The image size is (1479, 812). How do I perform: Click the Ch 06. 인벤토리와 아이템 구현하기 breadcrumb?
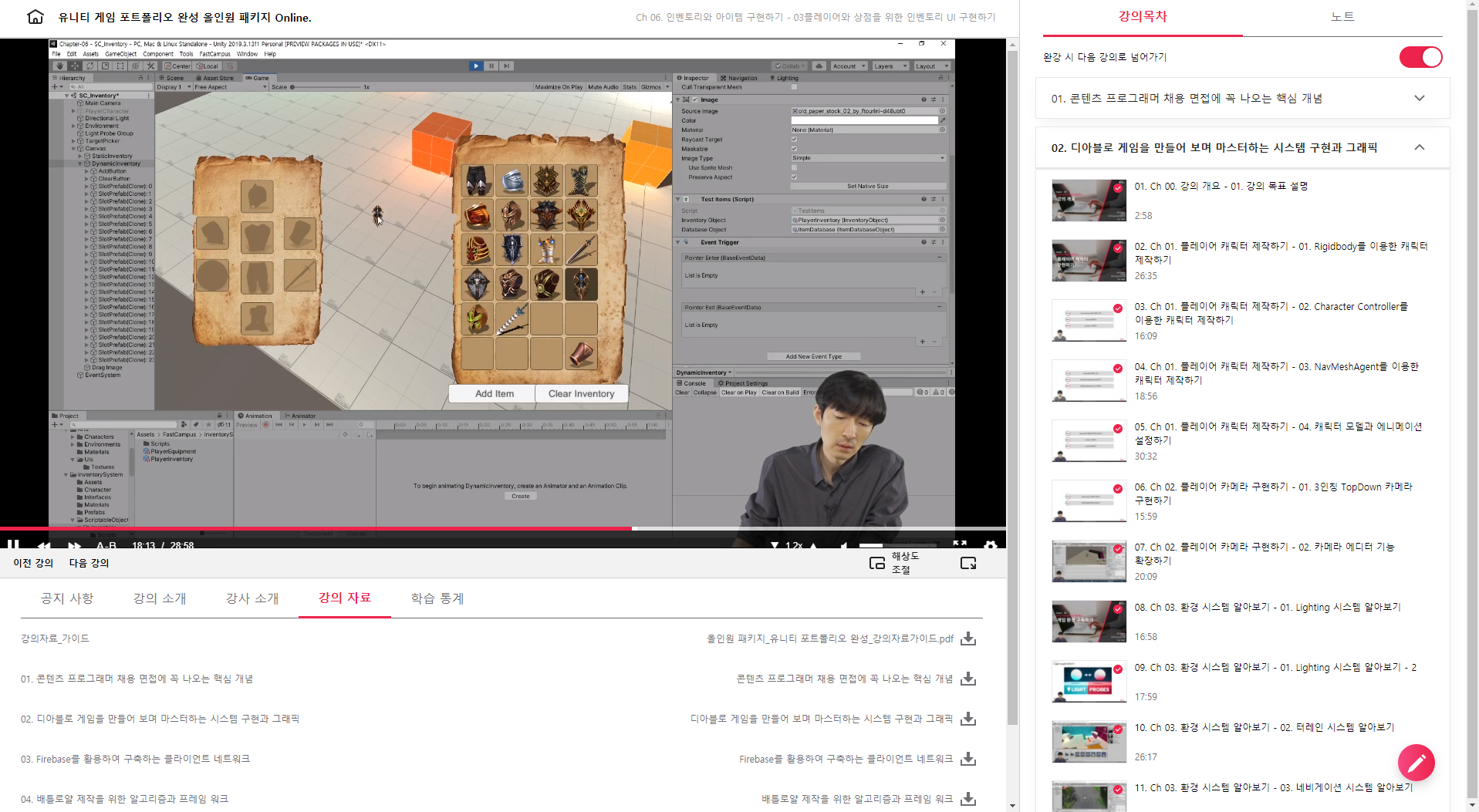coord(815,17)
